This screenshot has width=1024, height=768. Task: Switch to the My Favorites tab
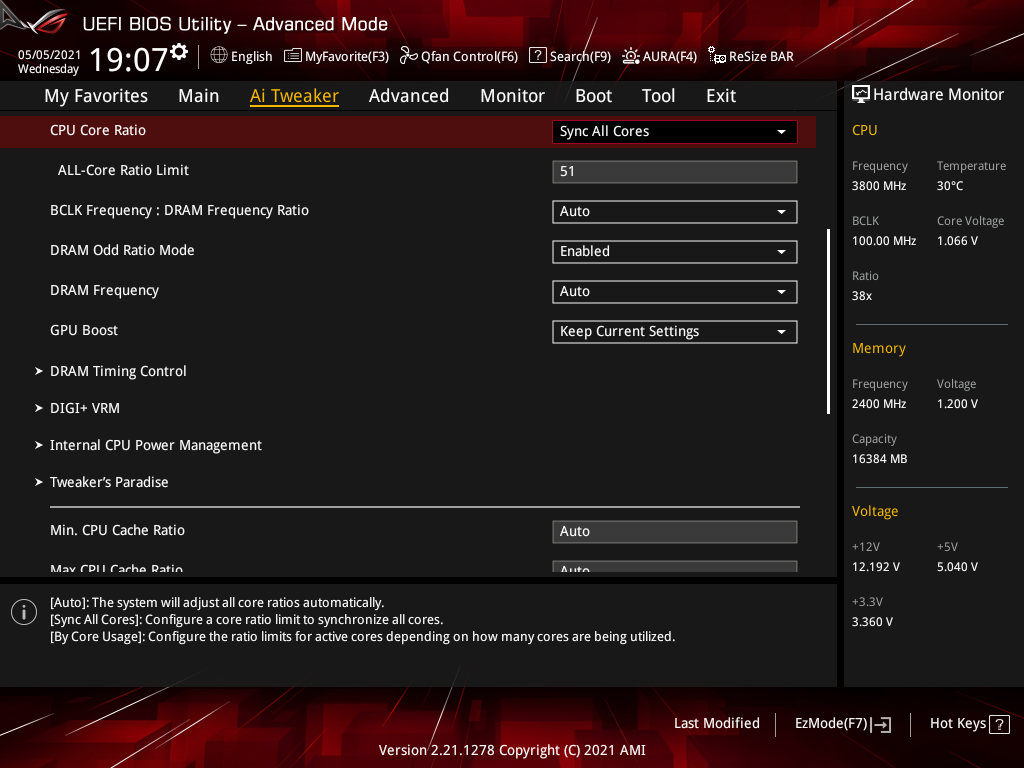[96, 96]
